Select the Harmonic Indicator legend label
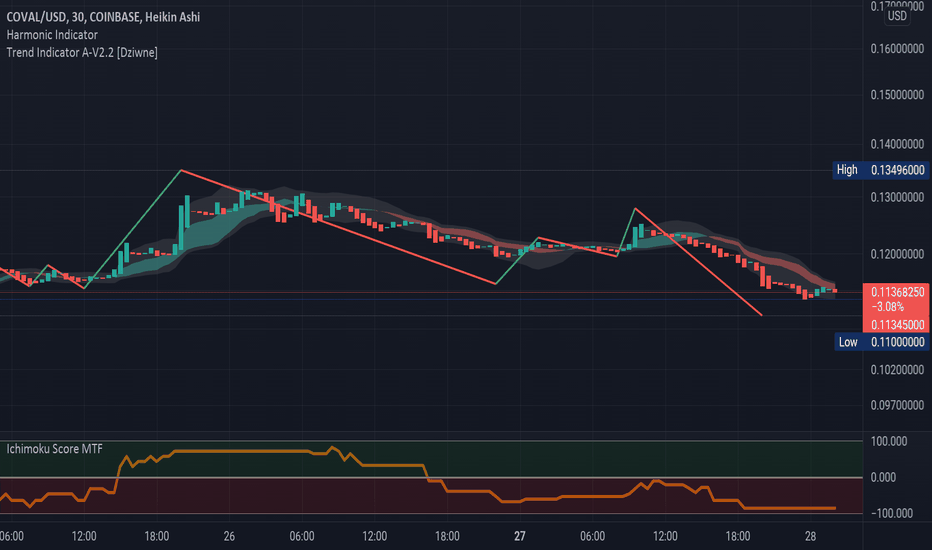 pyautogui.click(x=52, y=34)
